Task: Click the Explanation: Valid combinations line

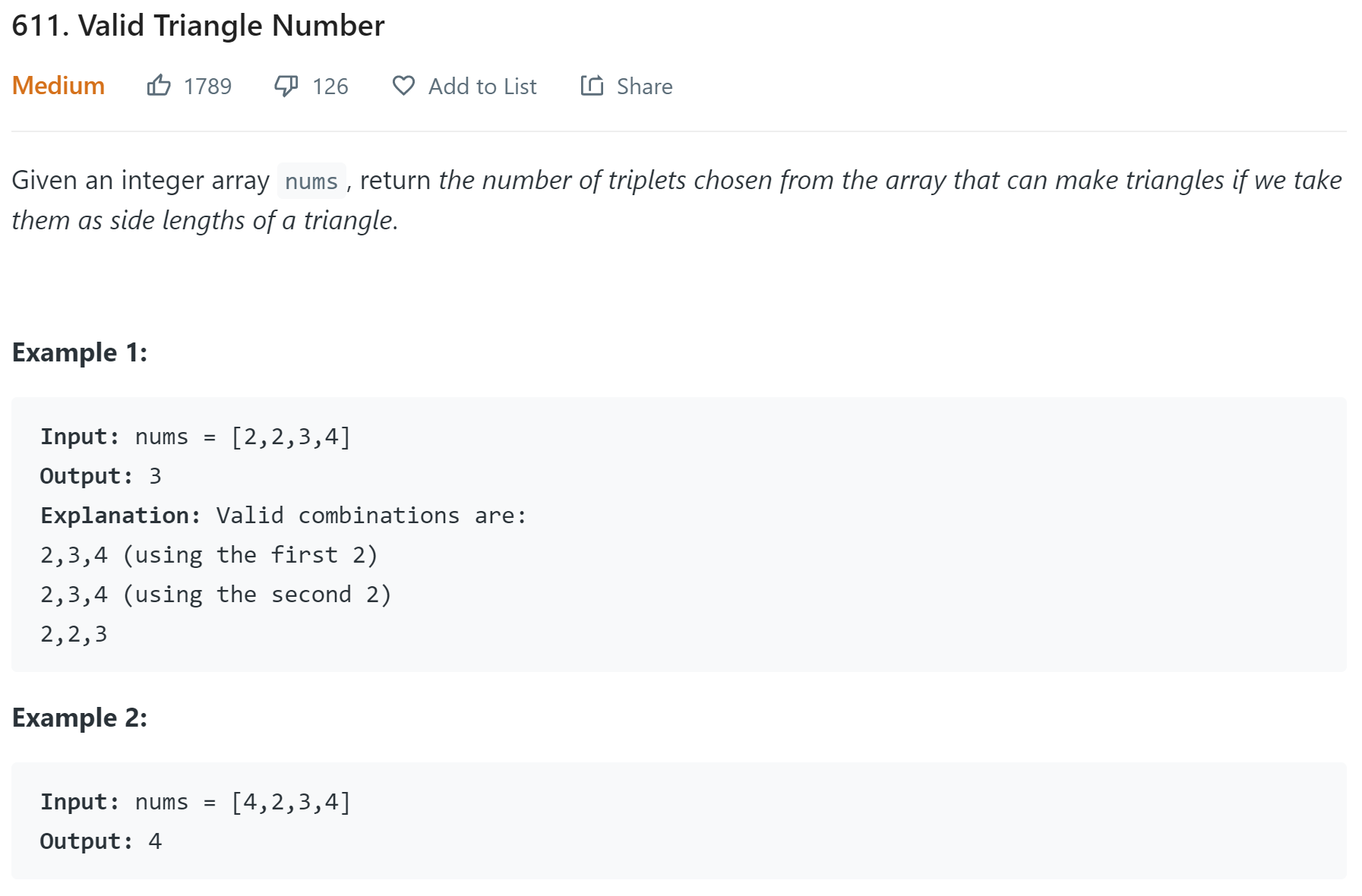Action: (283, 516)
